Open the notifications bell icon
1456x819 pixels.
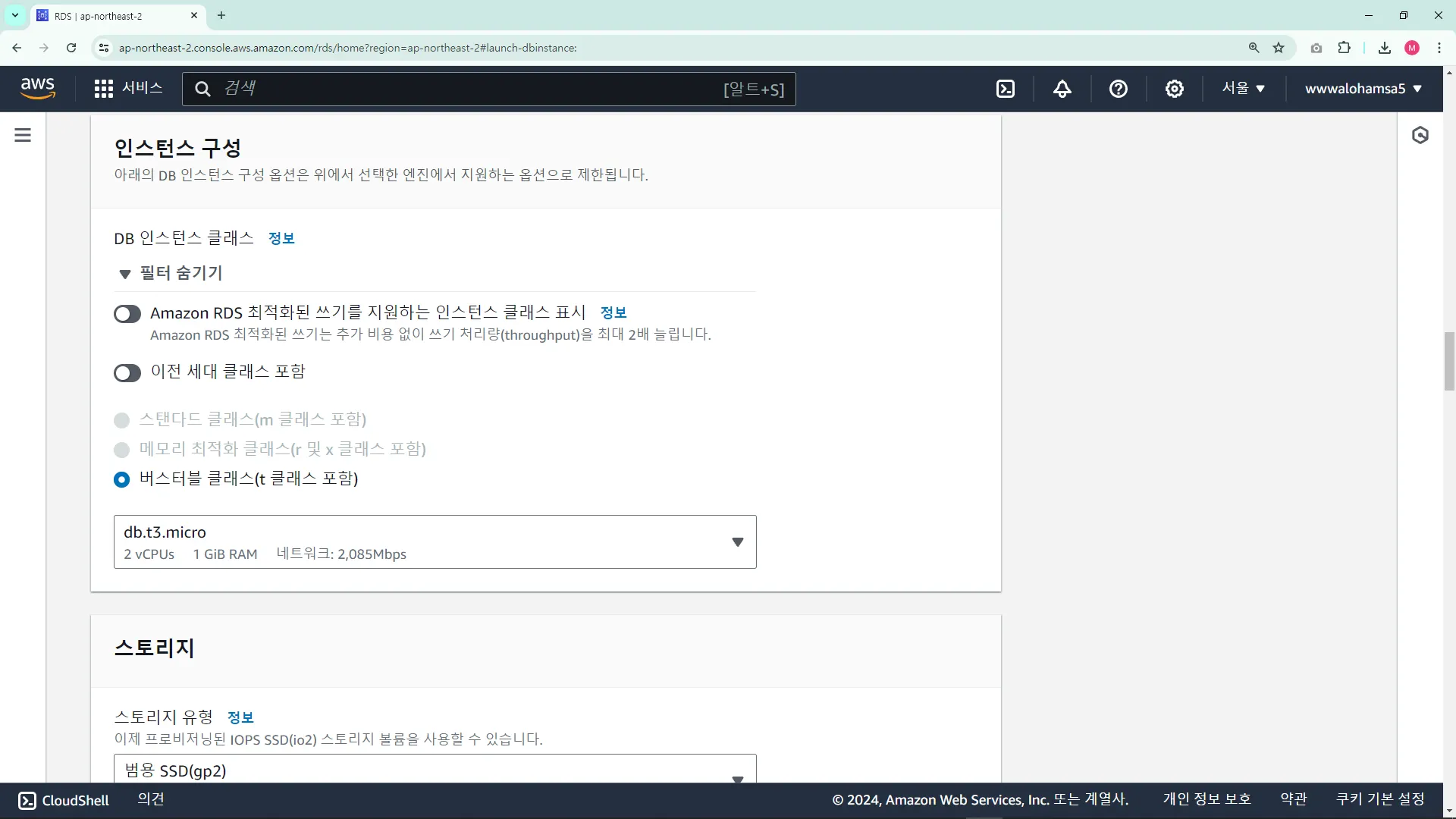1062,89
